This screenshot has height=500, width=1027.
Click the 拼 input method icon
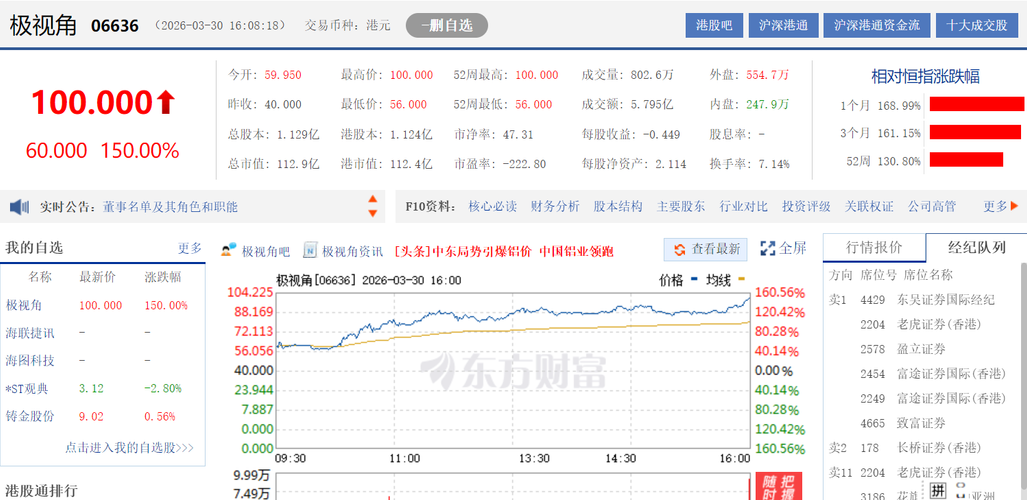pos(939,490)
